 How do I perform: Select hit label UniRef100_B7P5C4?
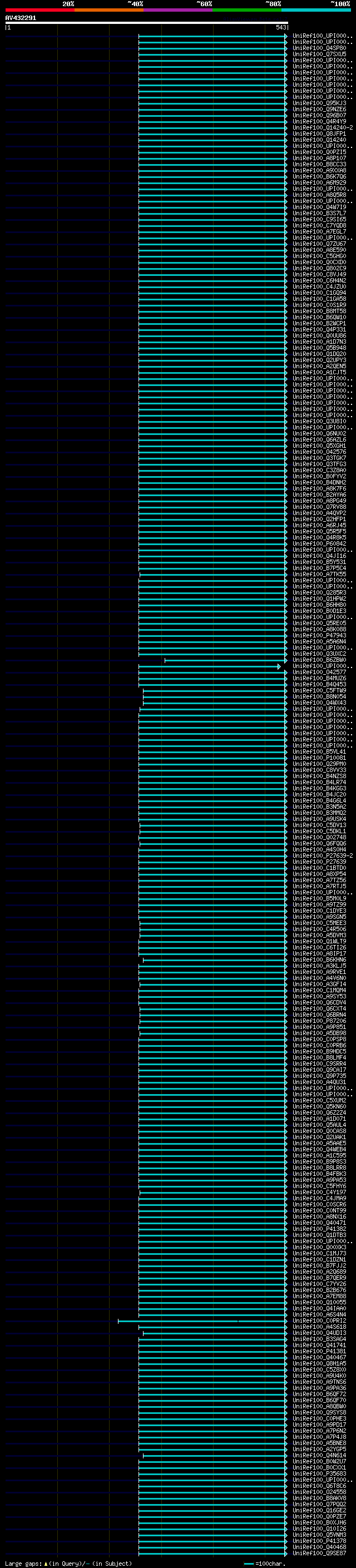pyautogui.click(x=319, y=568)
